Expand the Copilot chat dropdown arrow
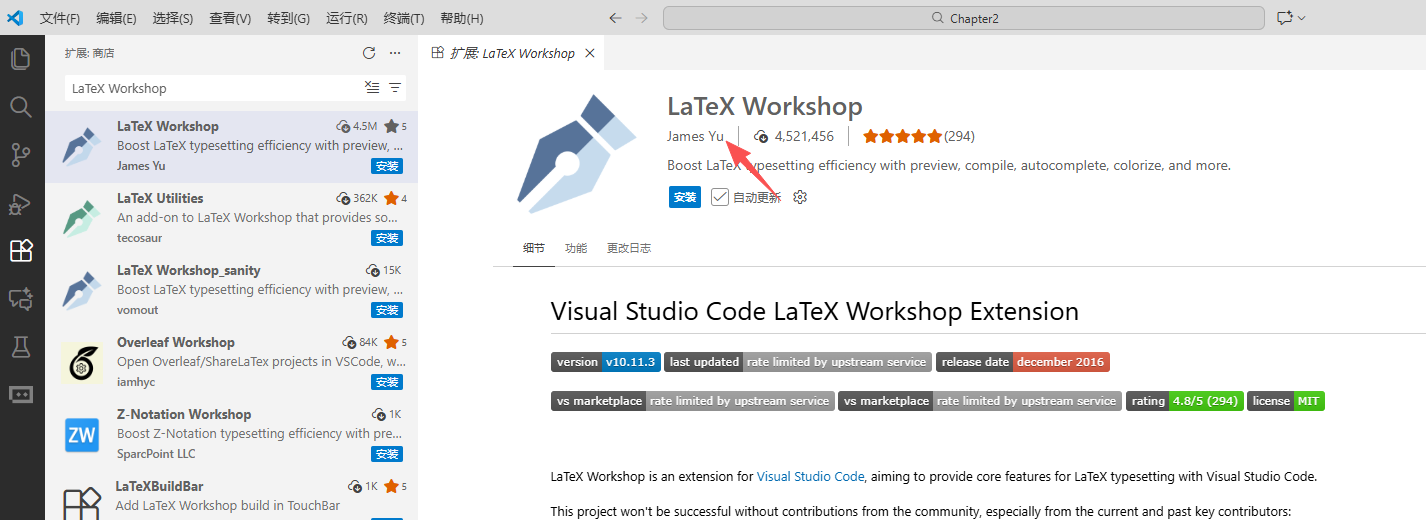The height and width of the screenshot is (520, 1426). click(1302, 18)
